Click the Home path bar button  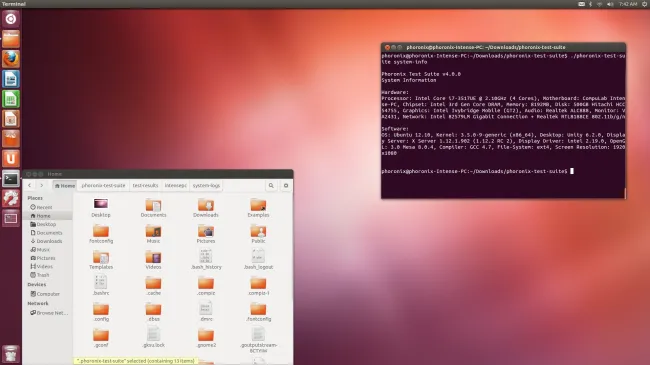click(x=65, y=185)
